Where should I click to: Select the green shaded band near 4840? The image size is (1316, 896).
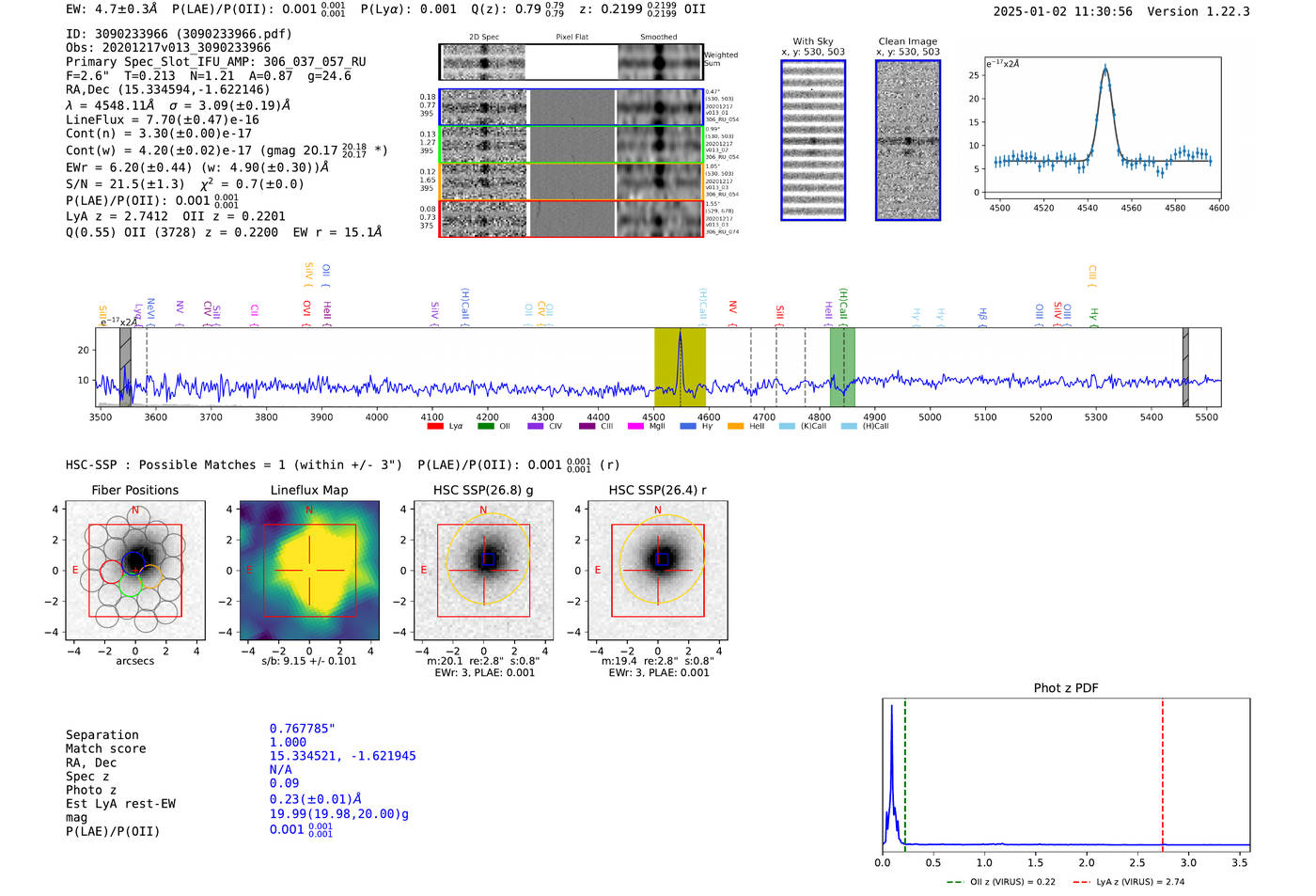click(842, 368)
